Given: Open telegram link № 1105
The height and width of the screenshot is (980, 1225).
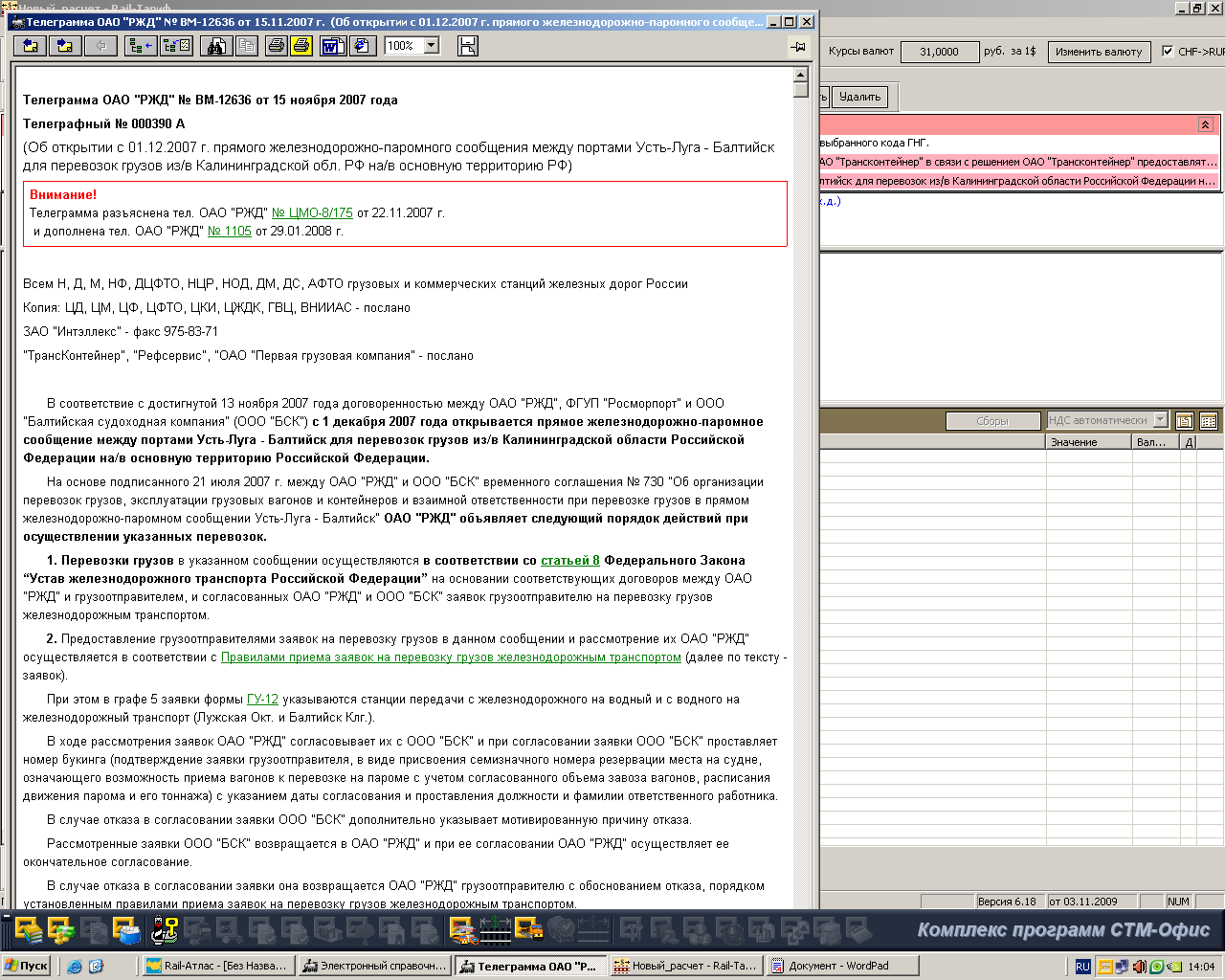Looking at the screenshot, I should (230, 231).
